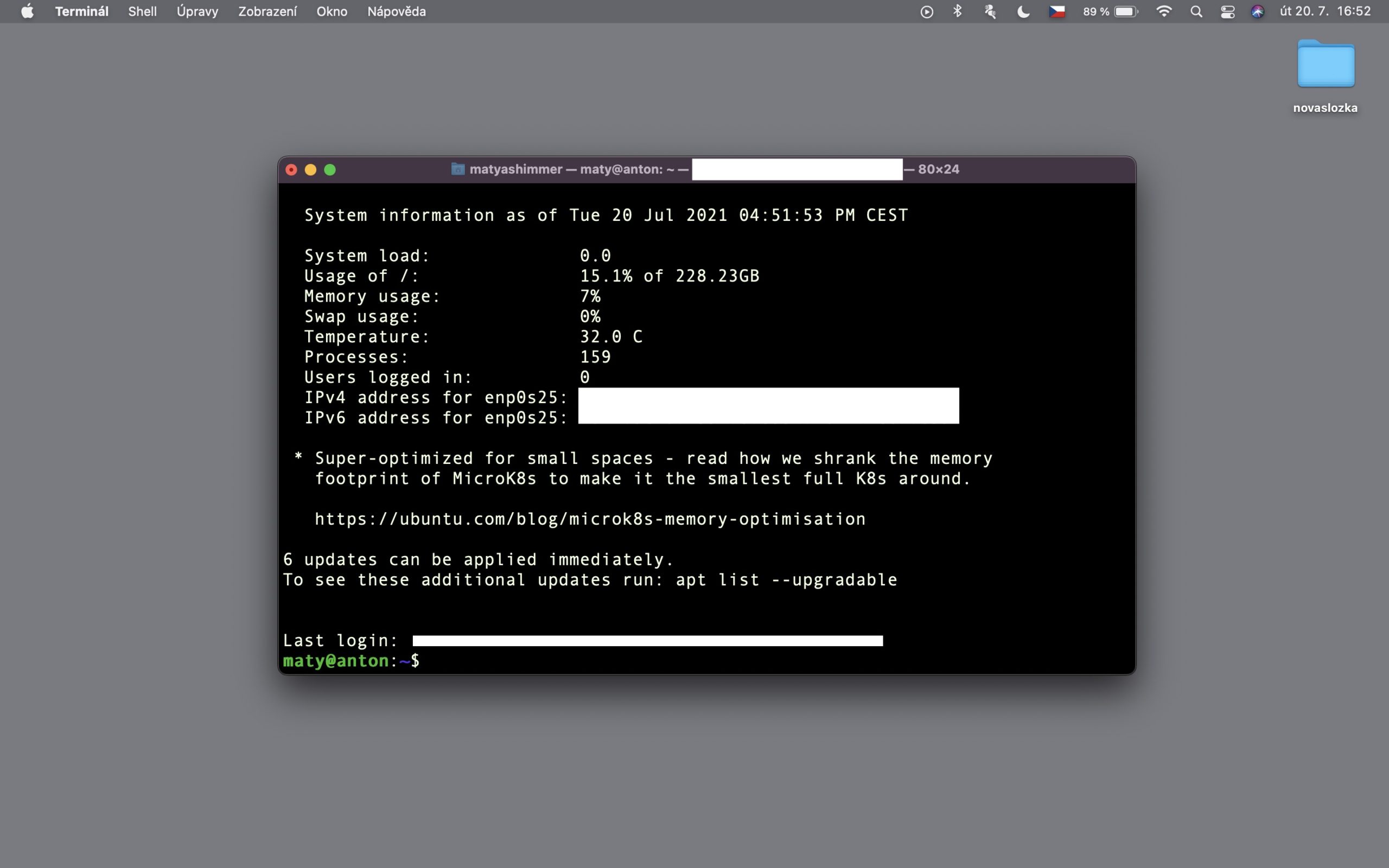Click the date and time clock
Screen dimensions: 1389x868
(x=1324, y=11)
